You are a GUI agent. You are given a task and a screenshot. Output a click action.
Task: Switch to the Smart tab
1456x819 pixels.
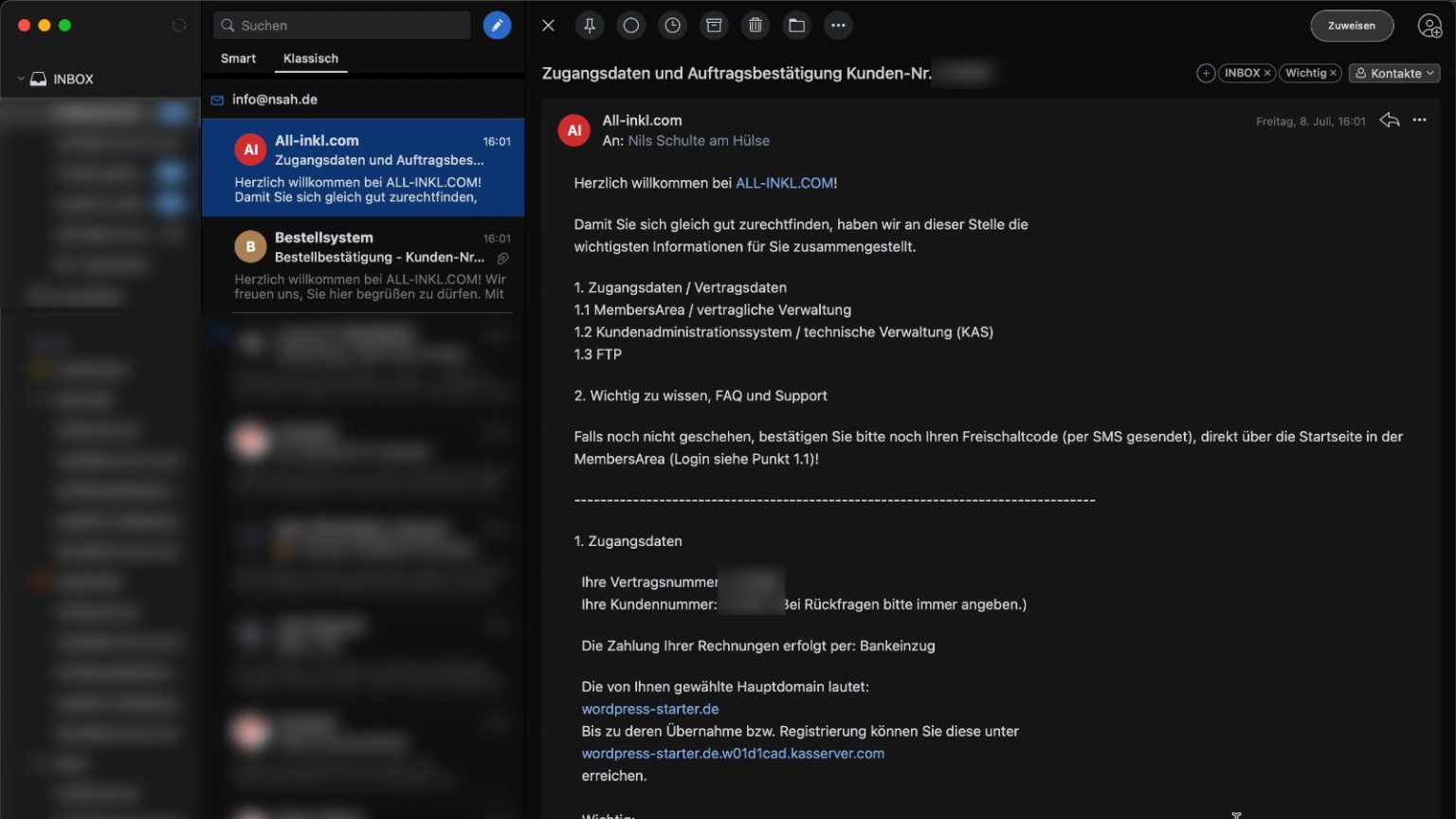point(238,58)
